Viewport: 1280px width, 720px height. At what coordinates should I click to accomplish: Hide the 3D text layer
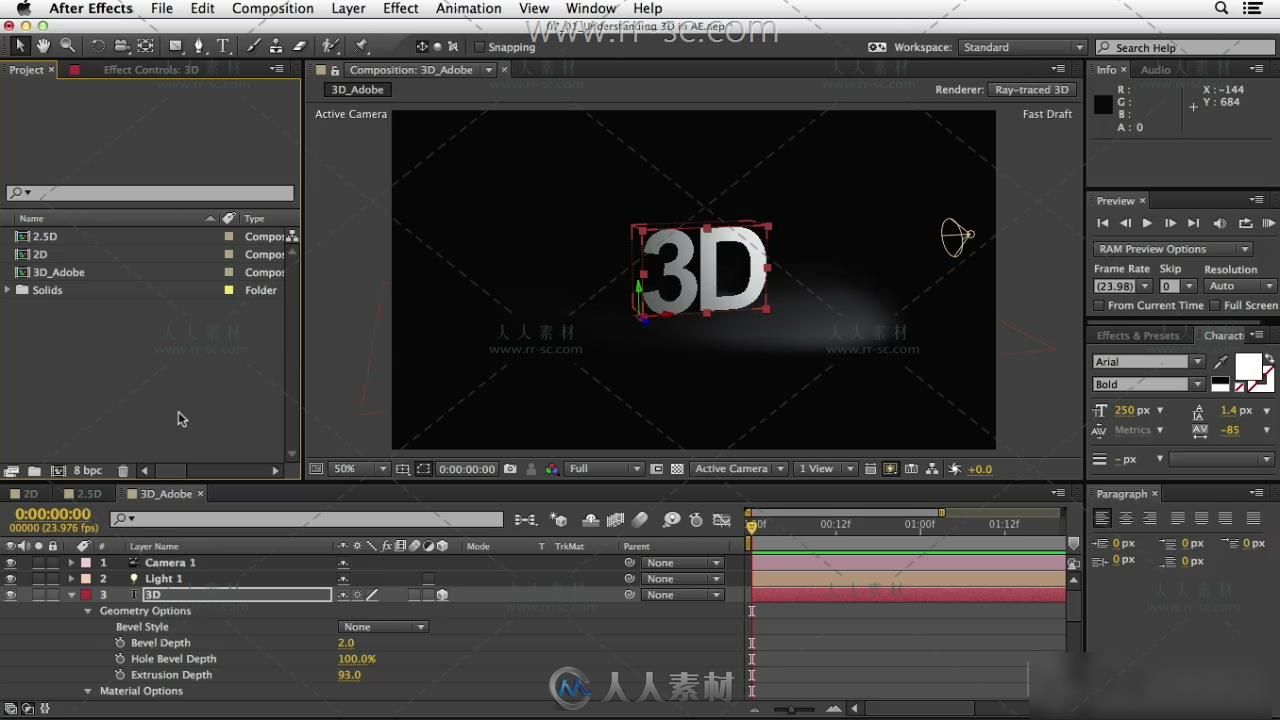tap(11, 595)
